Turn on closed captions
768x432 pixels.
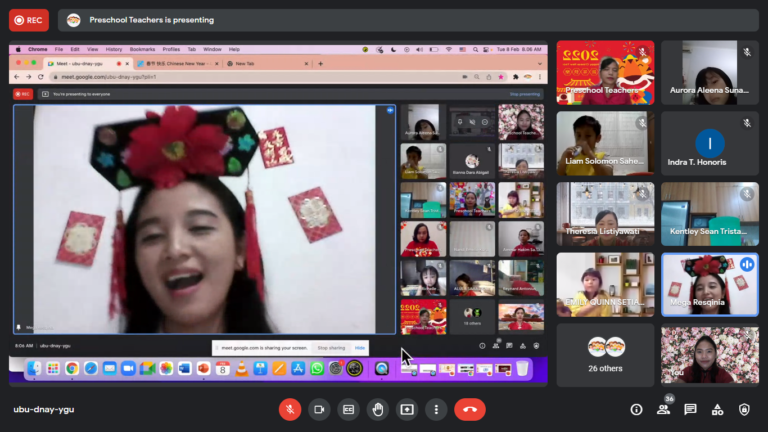pyautogui.click(x=349, y=409)
